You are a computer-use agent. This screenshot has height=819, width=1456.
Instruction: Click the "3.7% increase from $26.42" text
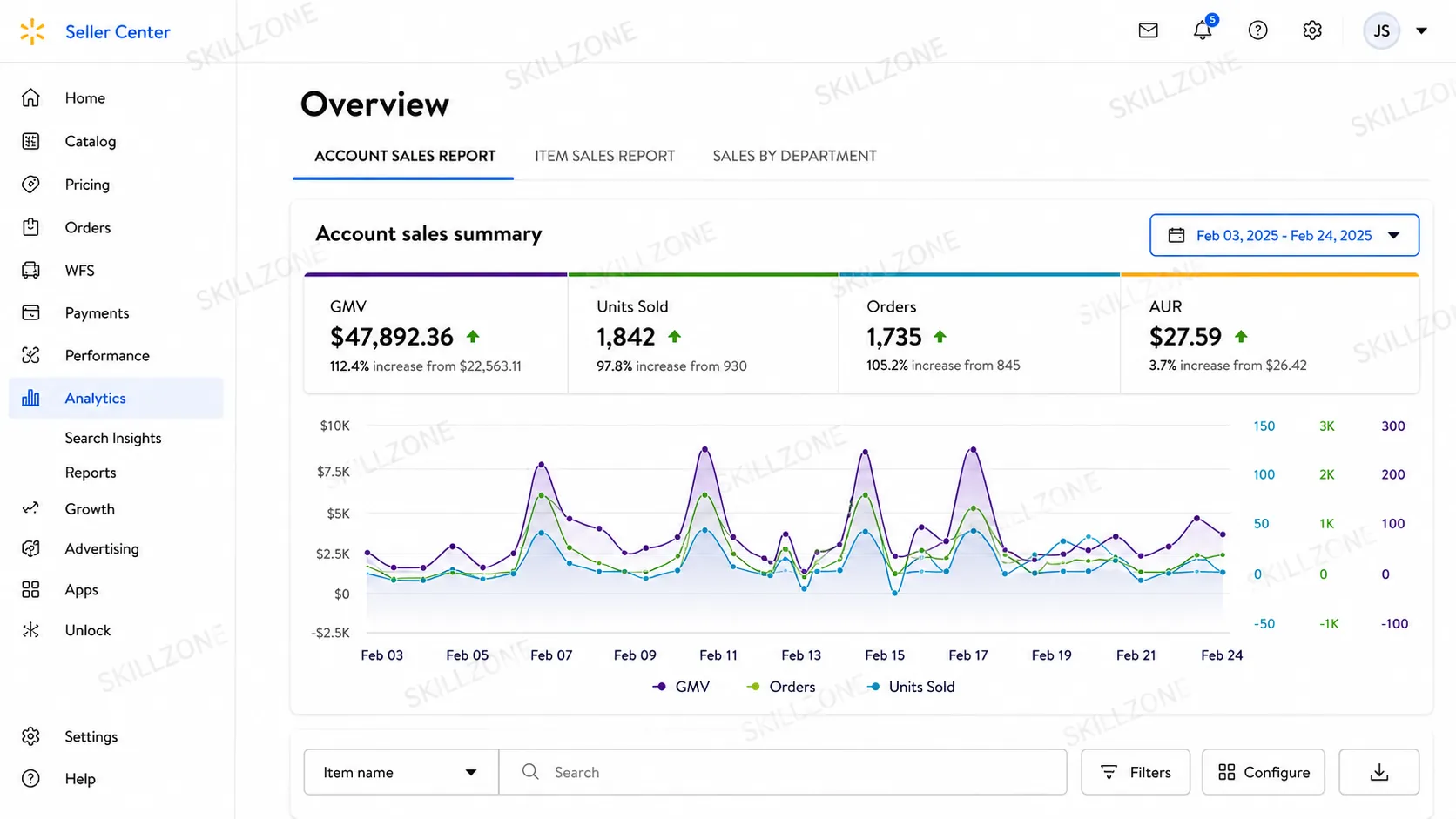click(x=1228, y=366)
